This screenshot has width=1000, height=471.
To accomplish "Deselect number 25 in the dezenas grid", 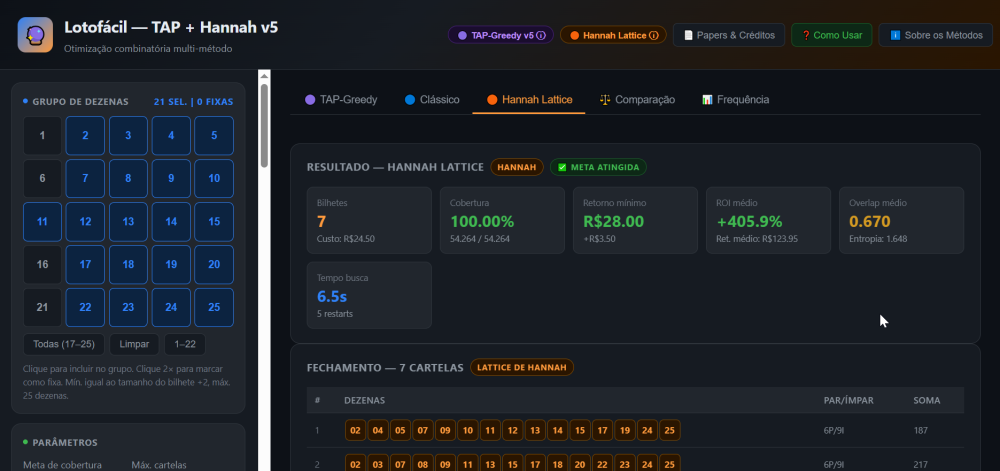I will 214,308.
